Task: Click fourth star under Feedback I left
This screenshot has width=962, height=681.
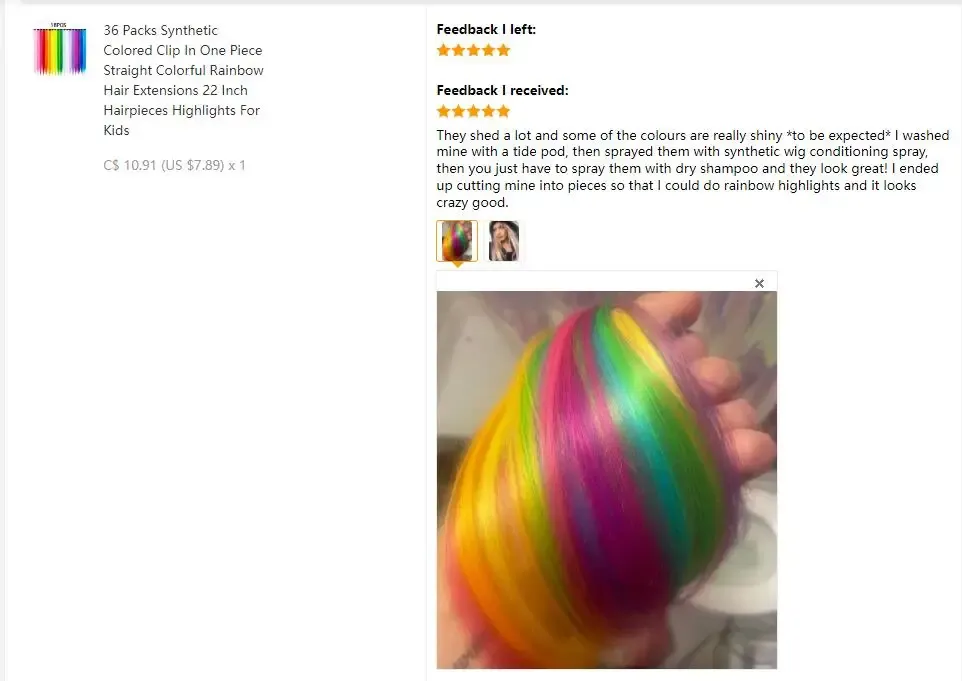Action: click(488, 50)
